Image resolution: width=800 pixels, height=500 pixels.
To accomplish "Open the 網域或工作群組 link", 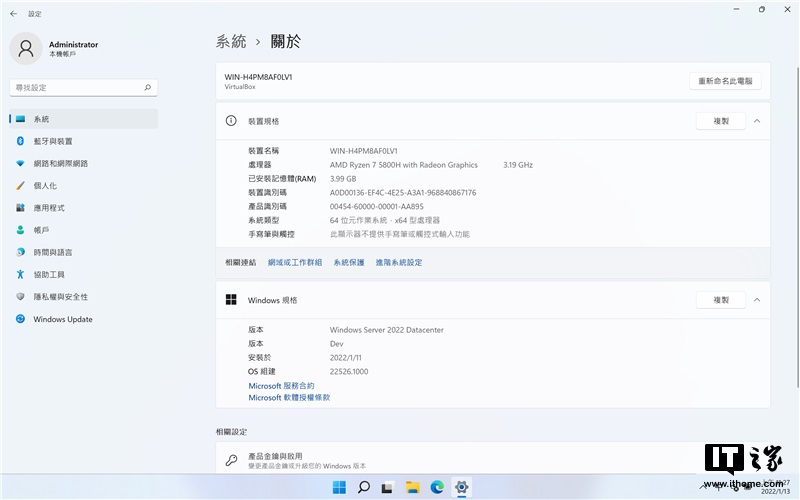I will (x=295, y=262).
